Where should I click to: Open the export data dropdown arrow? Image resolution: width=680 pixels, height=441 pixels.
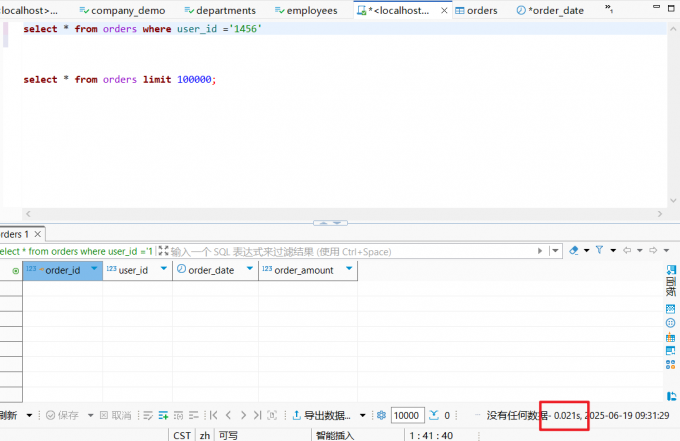point(362,415)
